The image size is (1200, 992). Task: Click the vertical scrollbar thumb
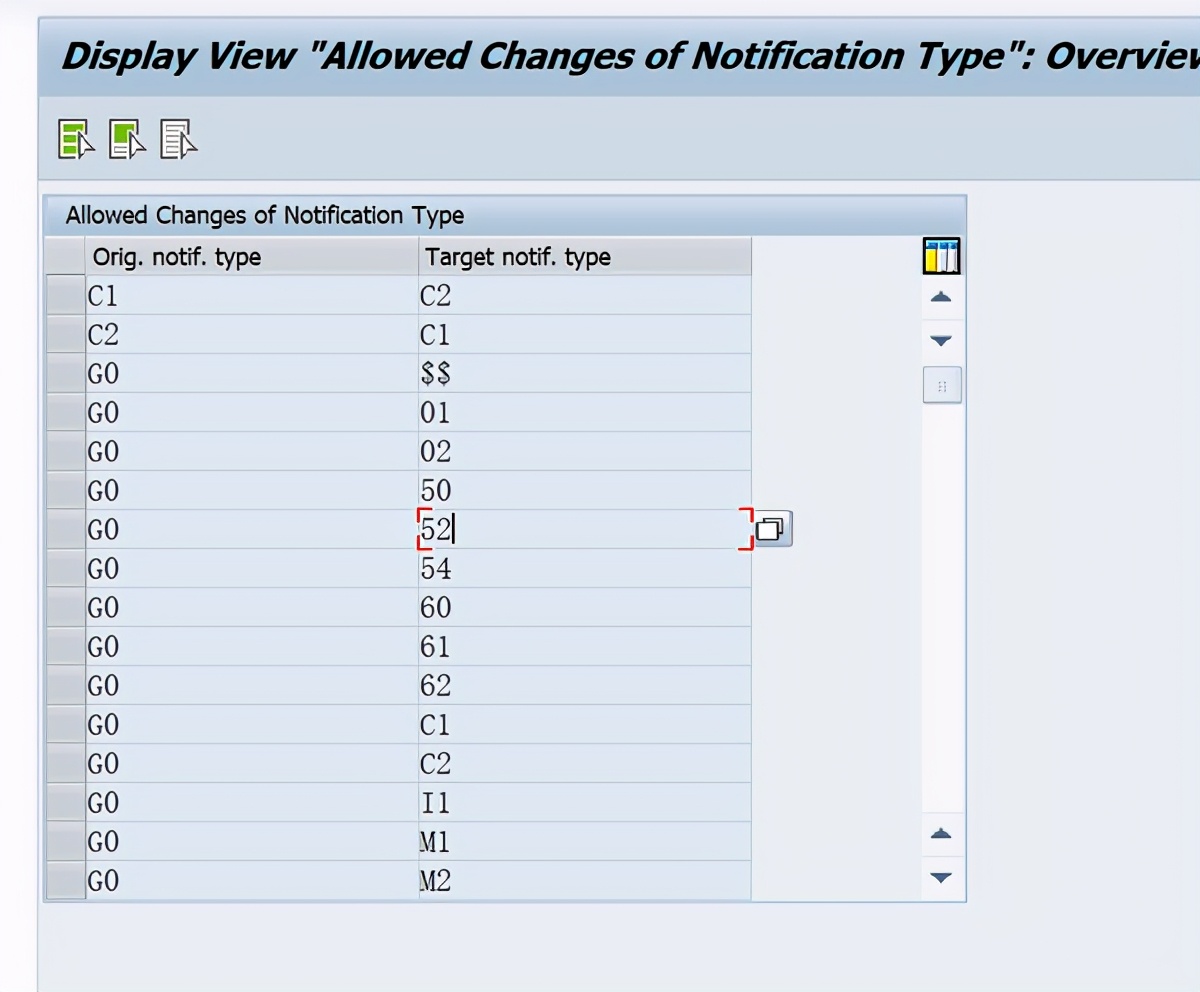tap(942, 385)
